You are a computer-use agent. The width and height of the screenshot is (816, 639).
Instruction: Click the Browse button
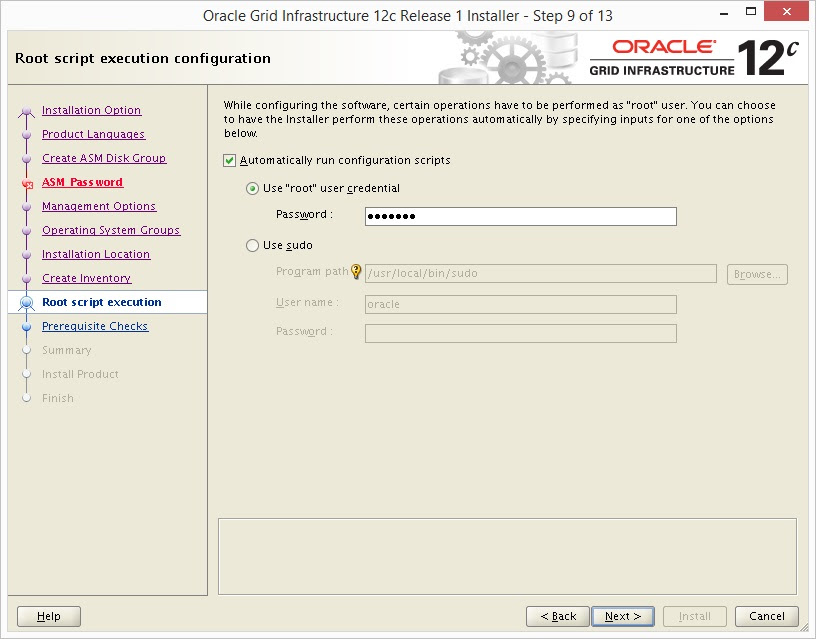point(757,274)
